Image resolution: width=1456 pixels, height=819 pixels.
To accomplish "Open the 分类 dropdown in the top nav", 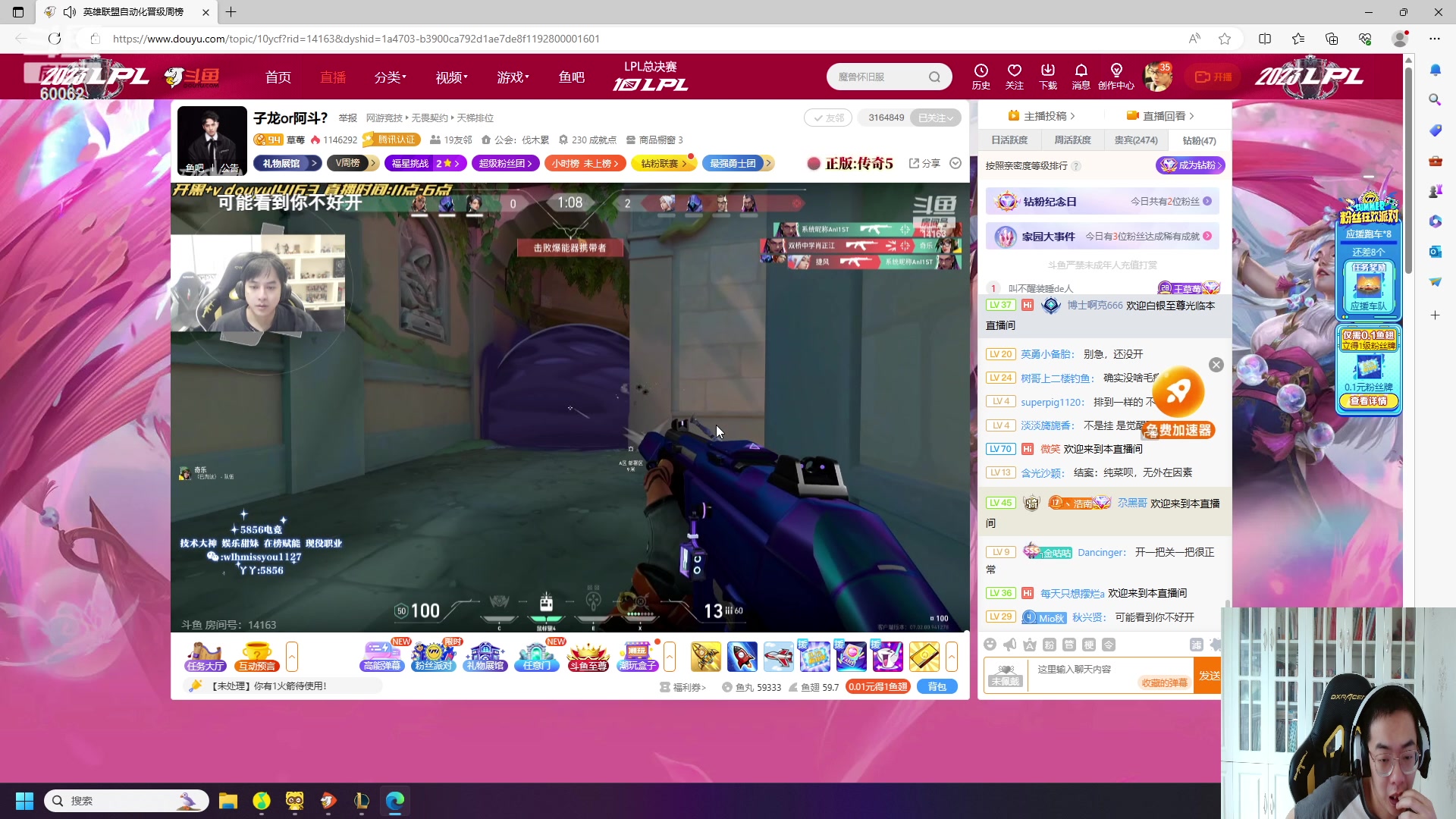I will tap(391, 77).
